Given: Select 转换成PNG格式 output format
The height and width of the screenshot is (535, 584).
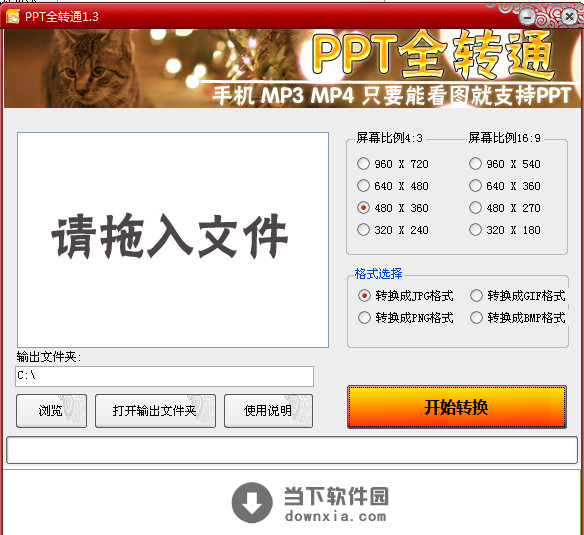Looking at the screenshot, I should 406,318.
